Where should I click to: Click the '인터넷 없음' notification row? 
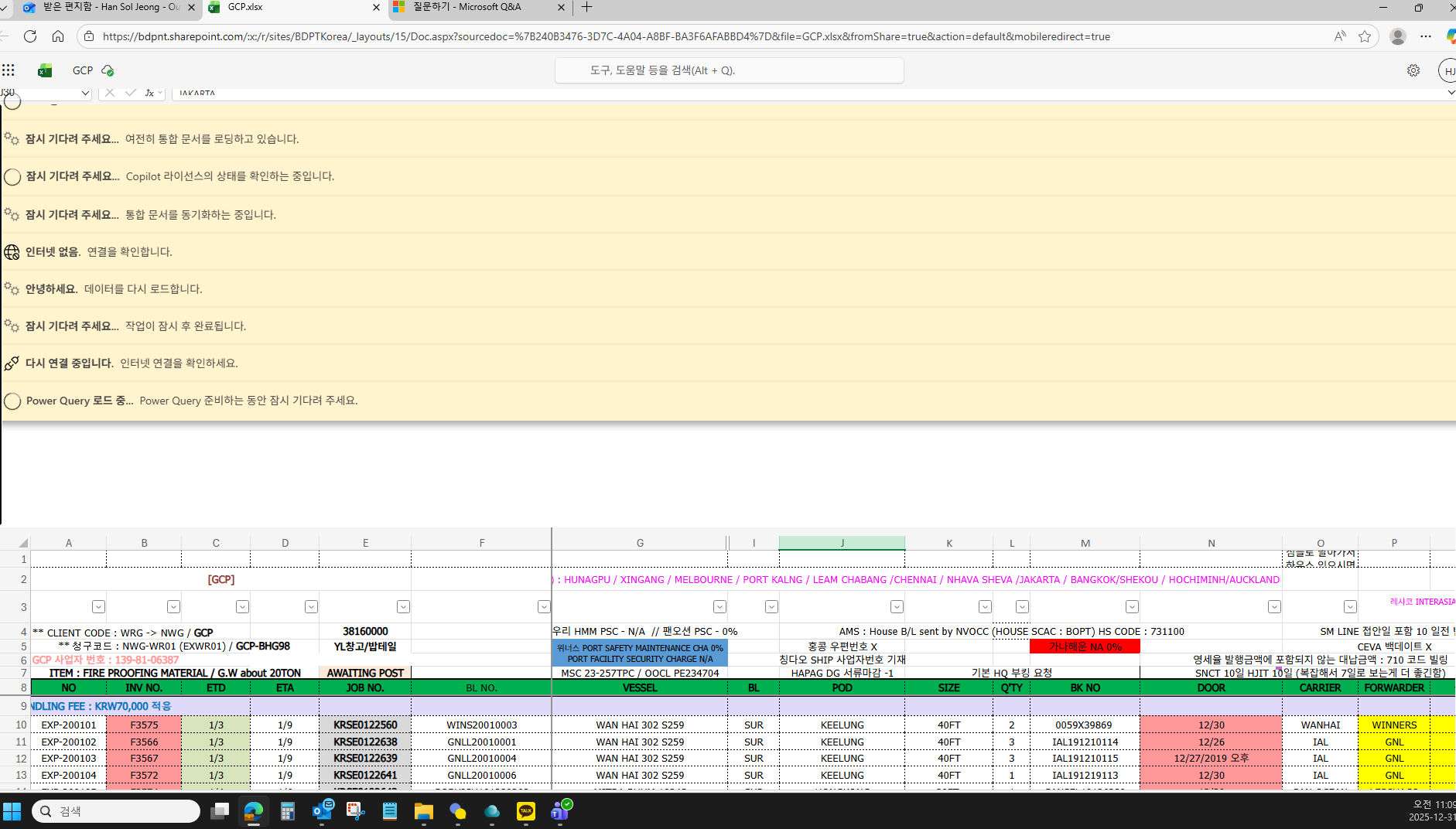728,252
